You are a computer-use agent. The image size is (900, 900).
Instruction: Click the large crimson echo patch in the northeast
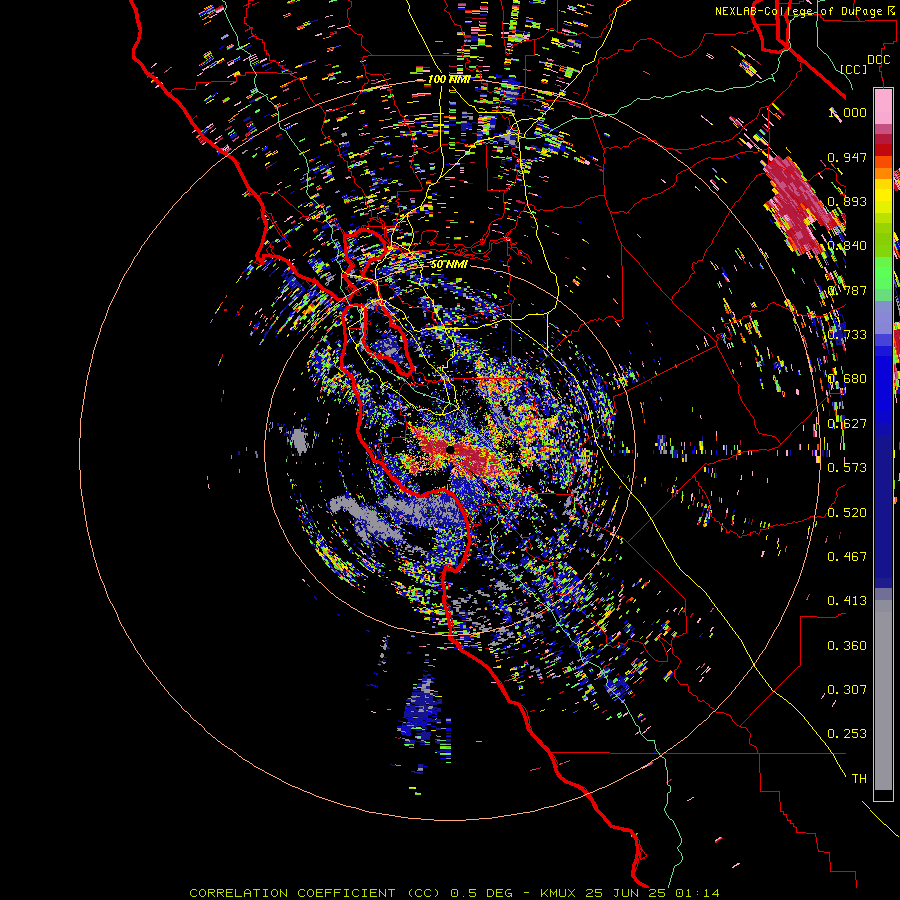coord(799,204)
